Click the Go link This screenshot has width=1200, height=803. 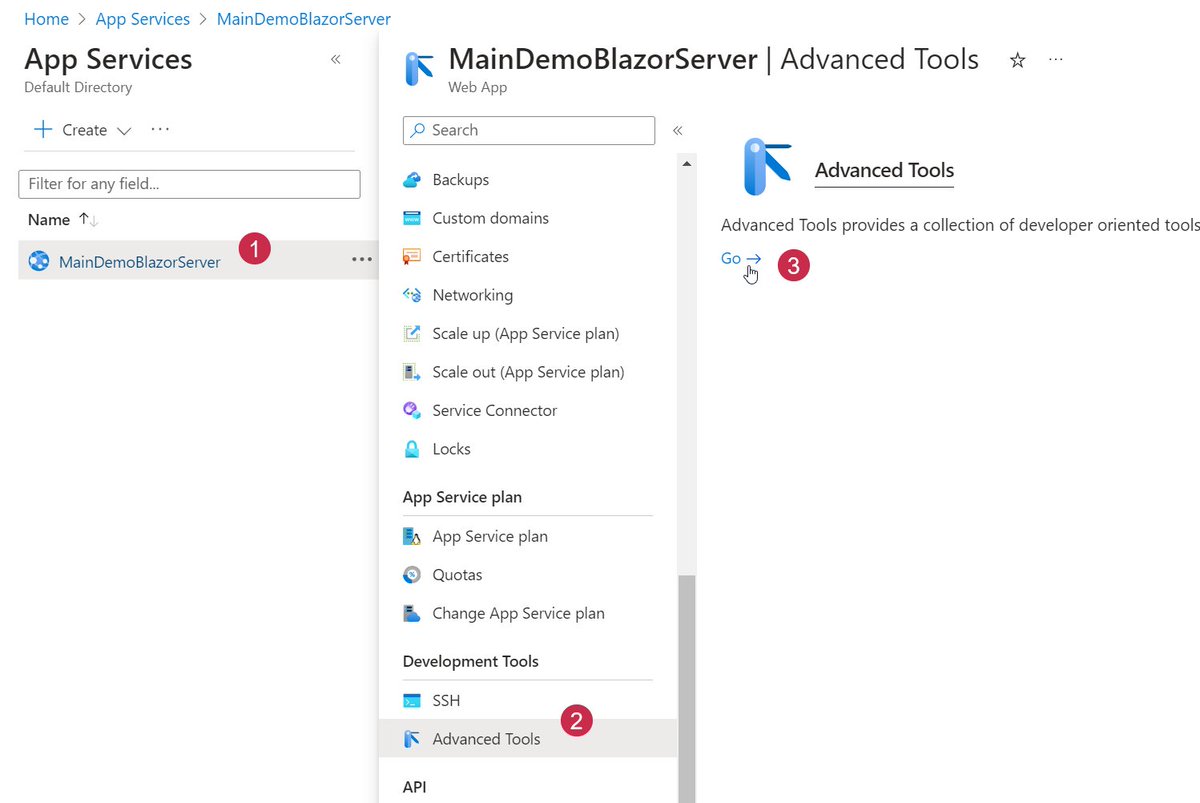[x=741, y=259]
